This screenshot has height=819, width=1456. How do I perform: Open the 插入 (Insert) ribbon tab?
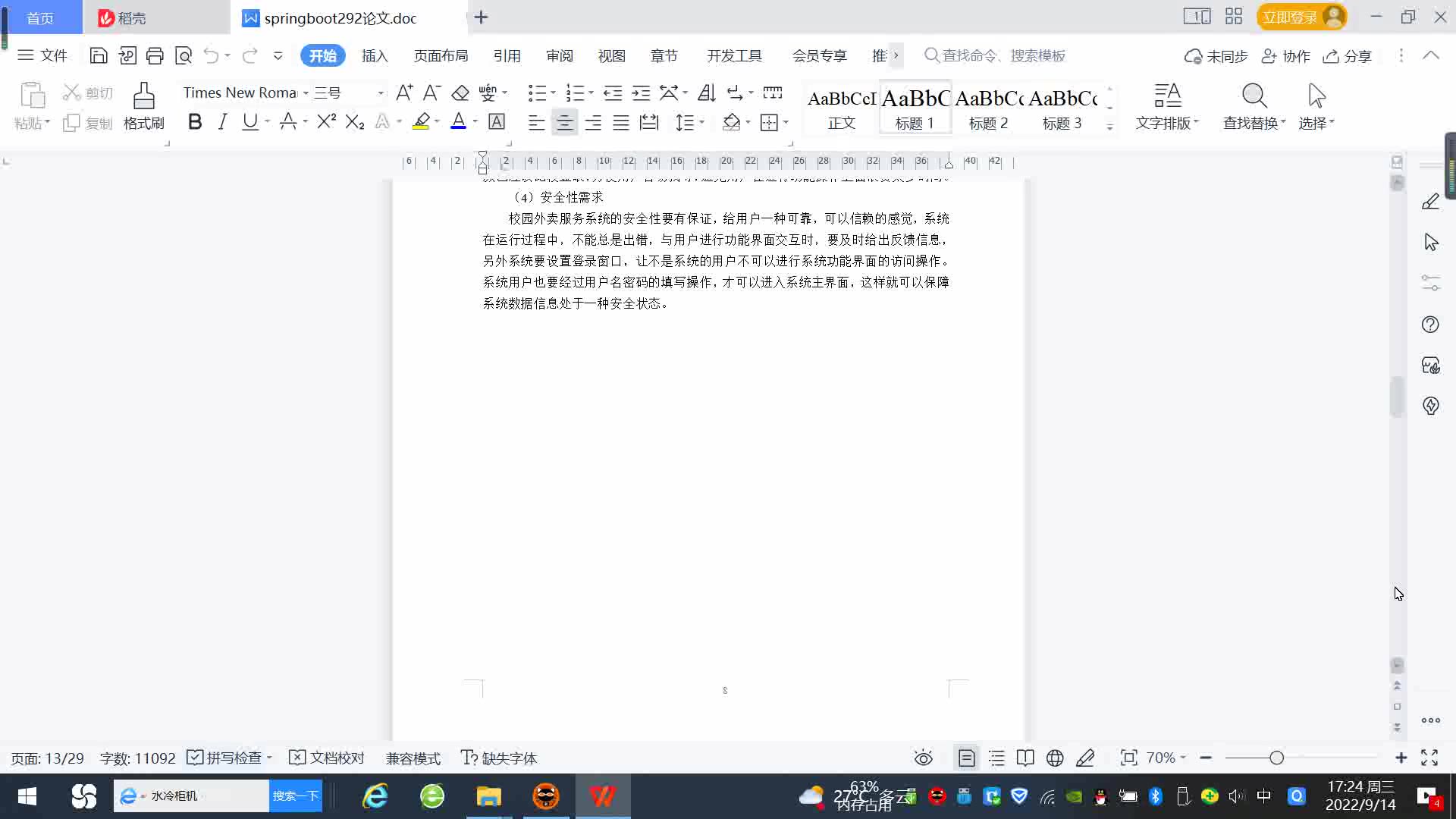coord(374,55)
